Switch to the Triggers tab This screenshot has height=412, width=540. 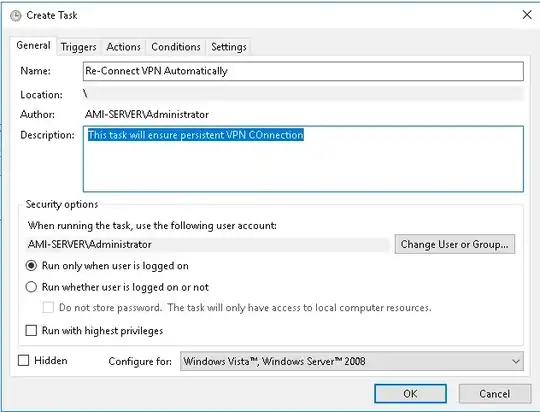point(79,47)
